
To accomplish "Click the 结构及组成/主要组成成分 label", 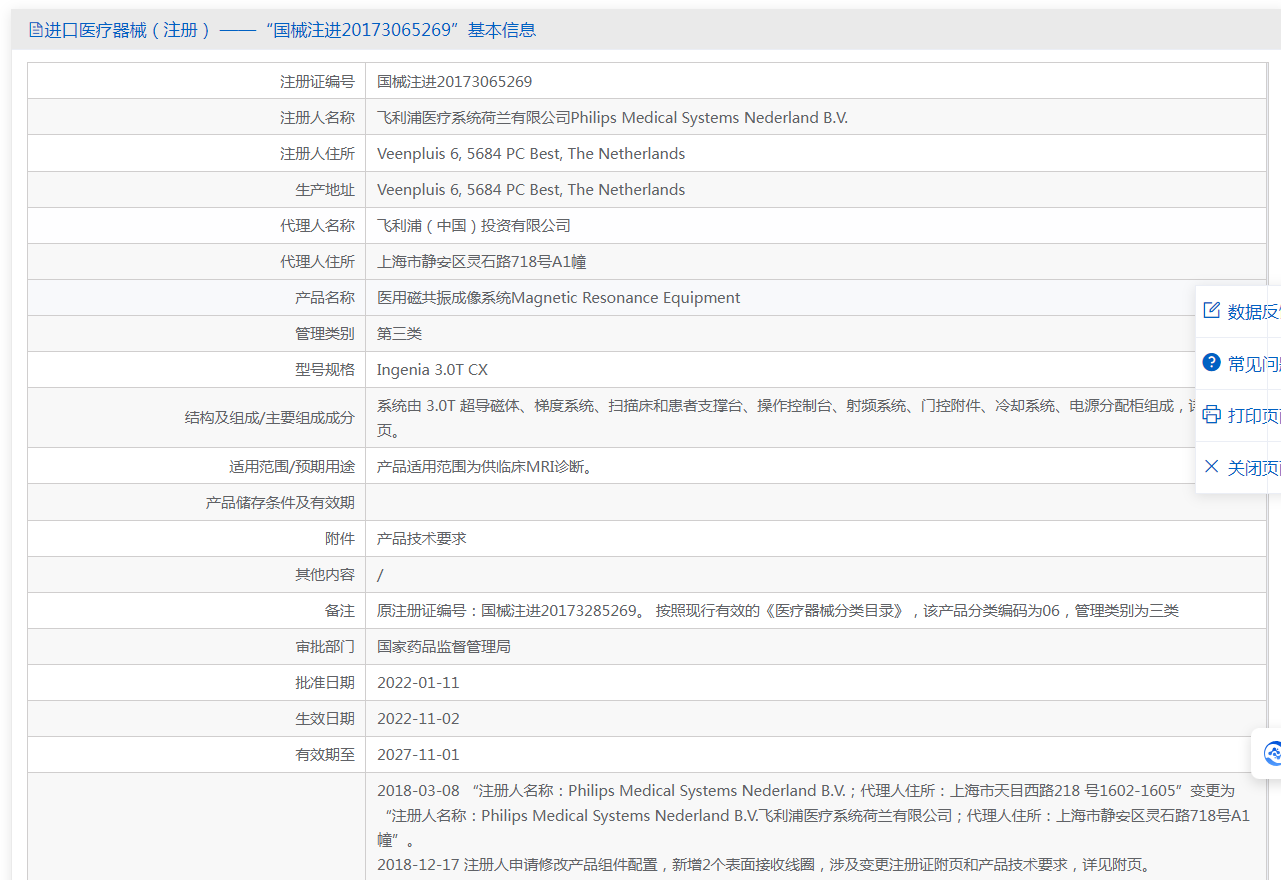I will coord(269,418).
